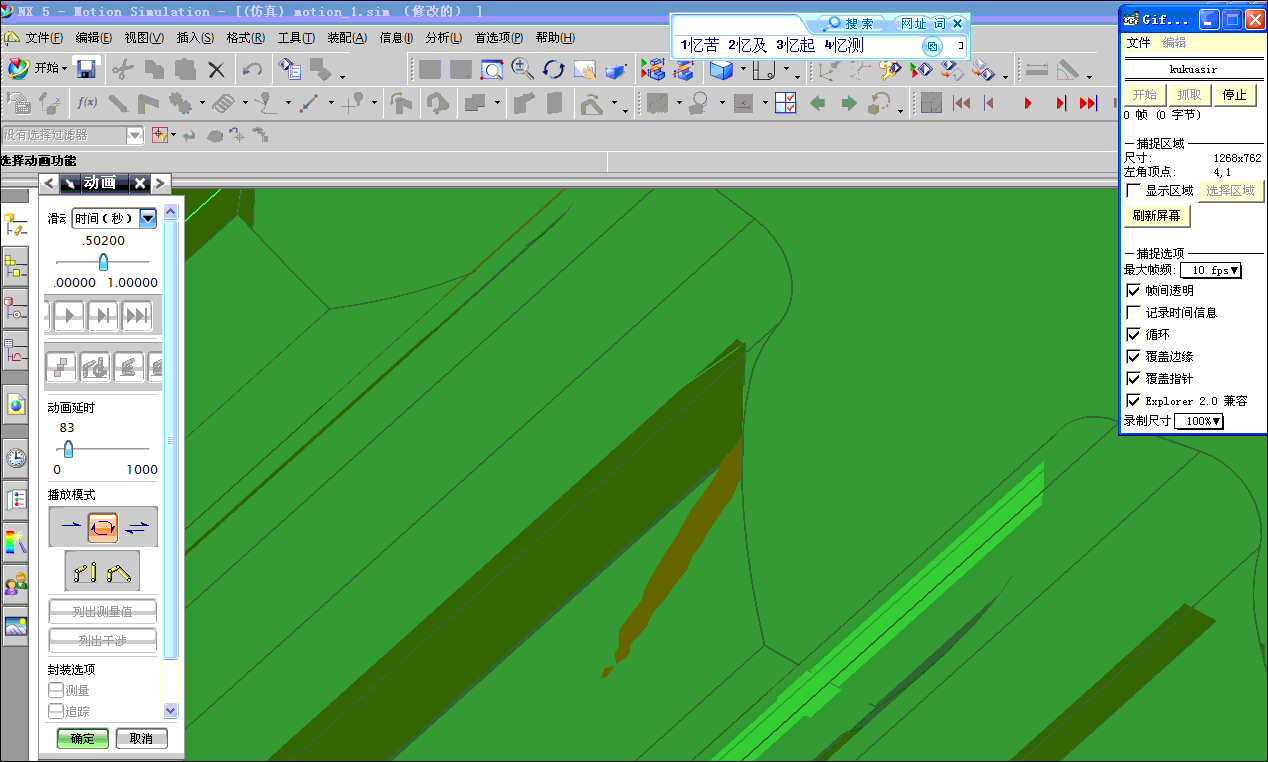Toggle the 覆盖边缘 checkbox
Viewport: 1268px width, 762px height.
click(x=1133, y=356)
